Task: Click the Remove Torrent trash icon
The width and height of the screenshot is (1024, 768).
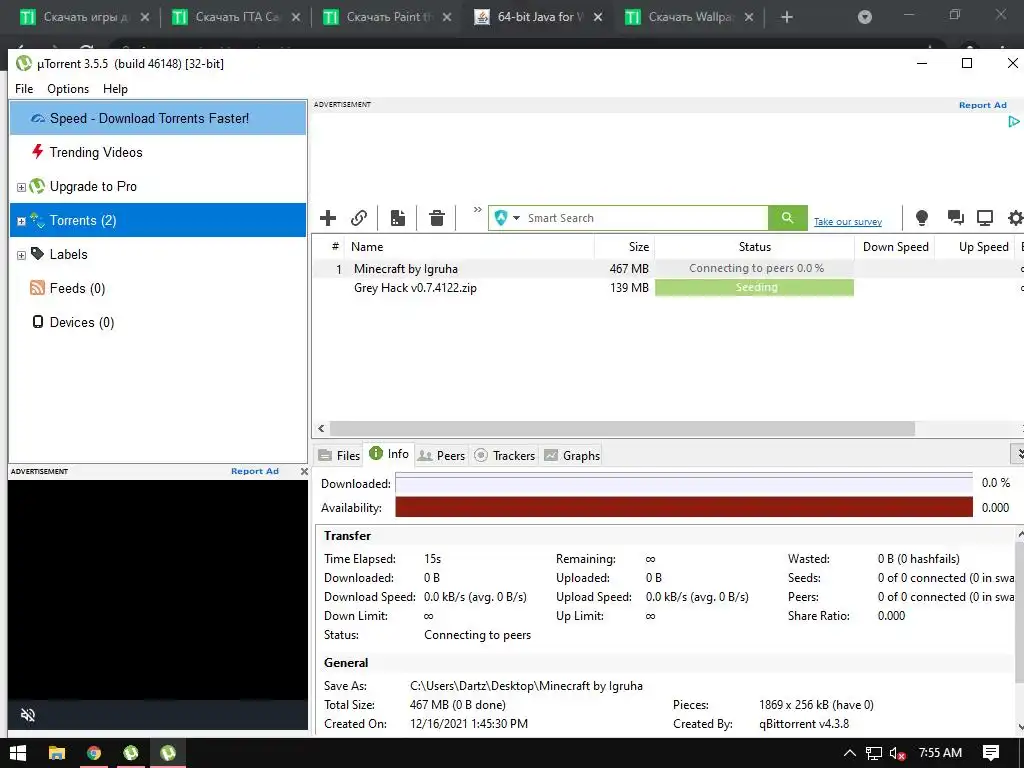Action: click(x=437, y=217)
